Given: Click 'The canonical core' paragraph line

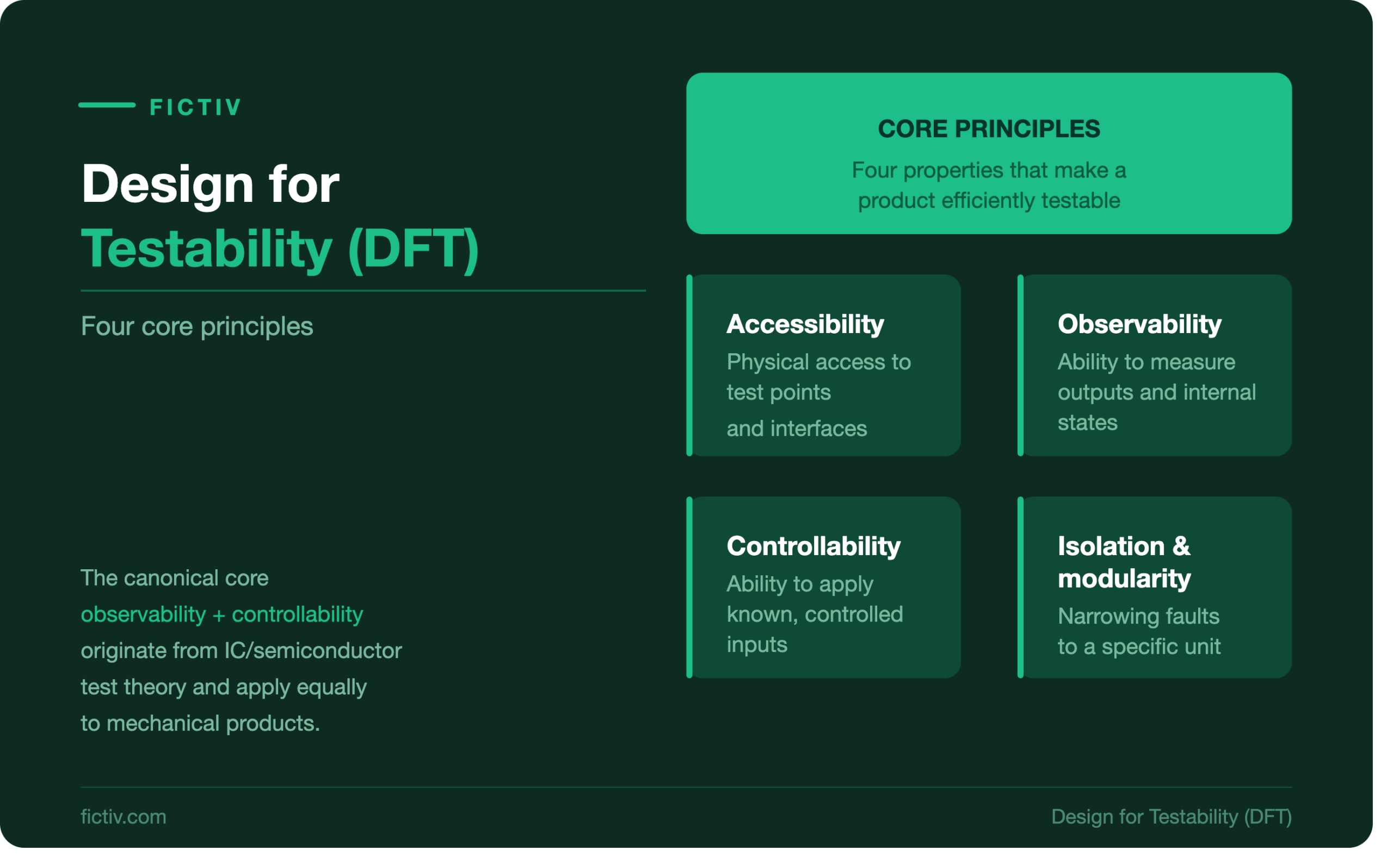Looking at the screenshot, I should [x=175, y=578].
